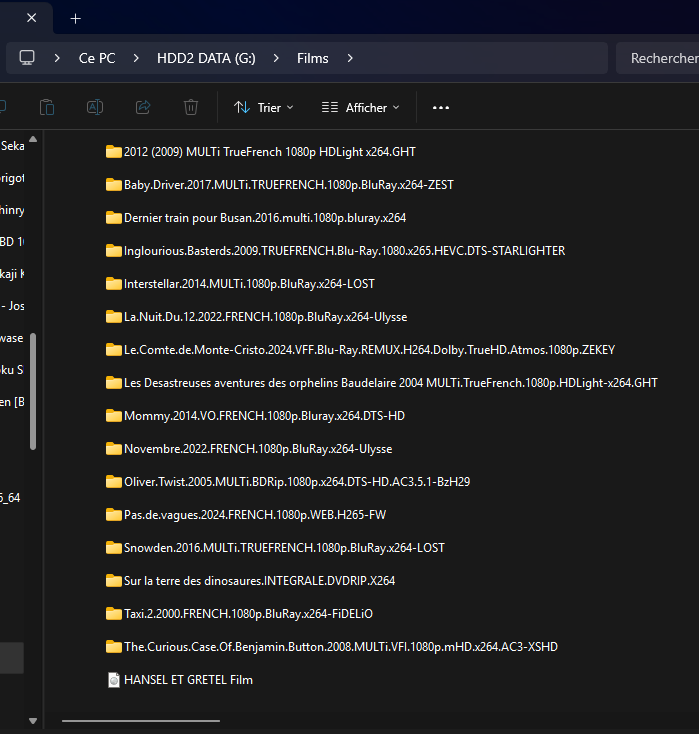Screen dimensions: 699x734
Task: Click folder icon of Inglourious.Basterds.2009
Action: [x=113, y=250]
